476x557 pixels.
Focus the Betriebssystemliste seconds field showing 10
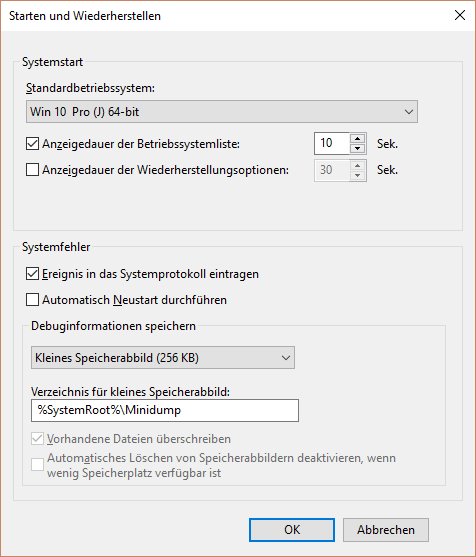pos(332,144)
